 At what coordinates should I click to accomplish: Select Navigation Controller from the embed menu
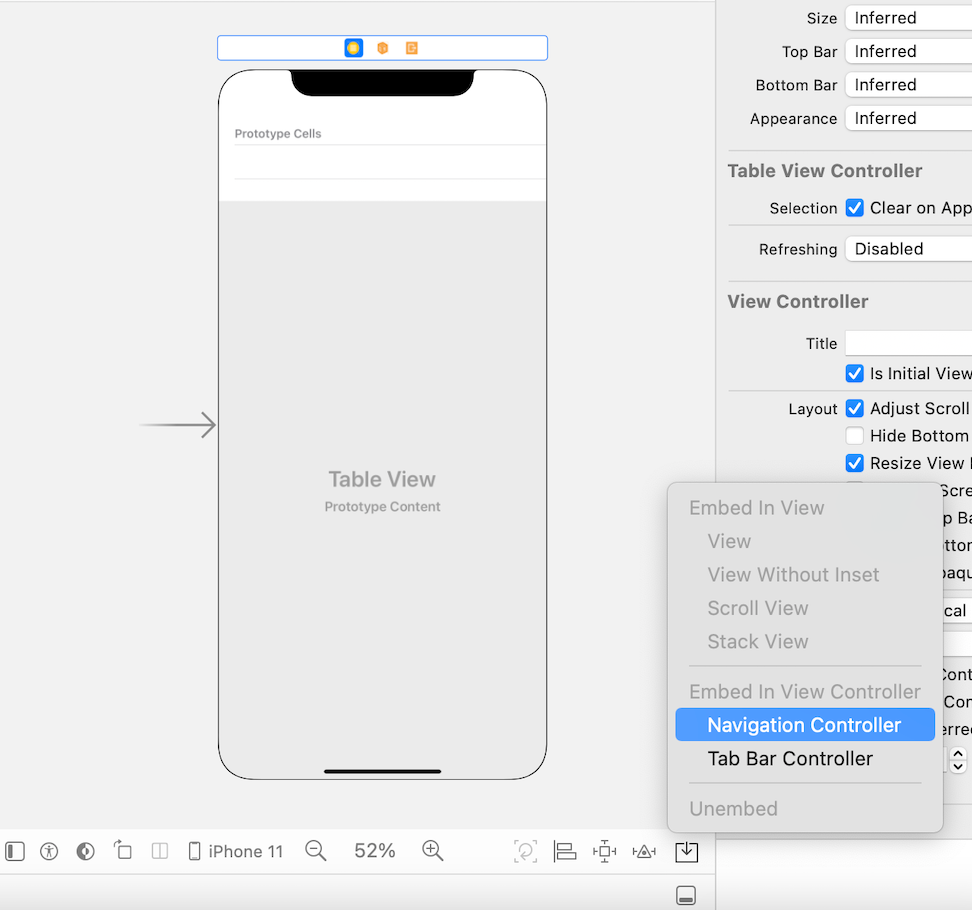point(805,724)
